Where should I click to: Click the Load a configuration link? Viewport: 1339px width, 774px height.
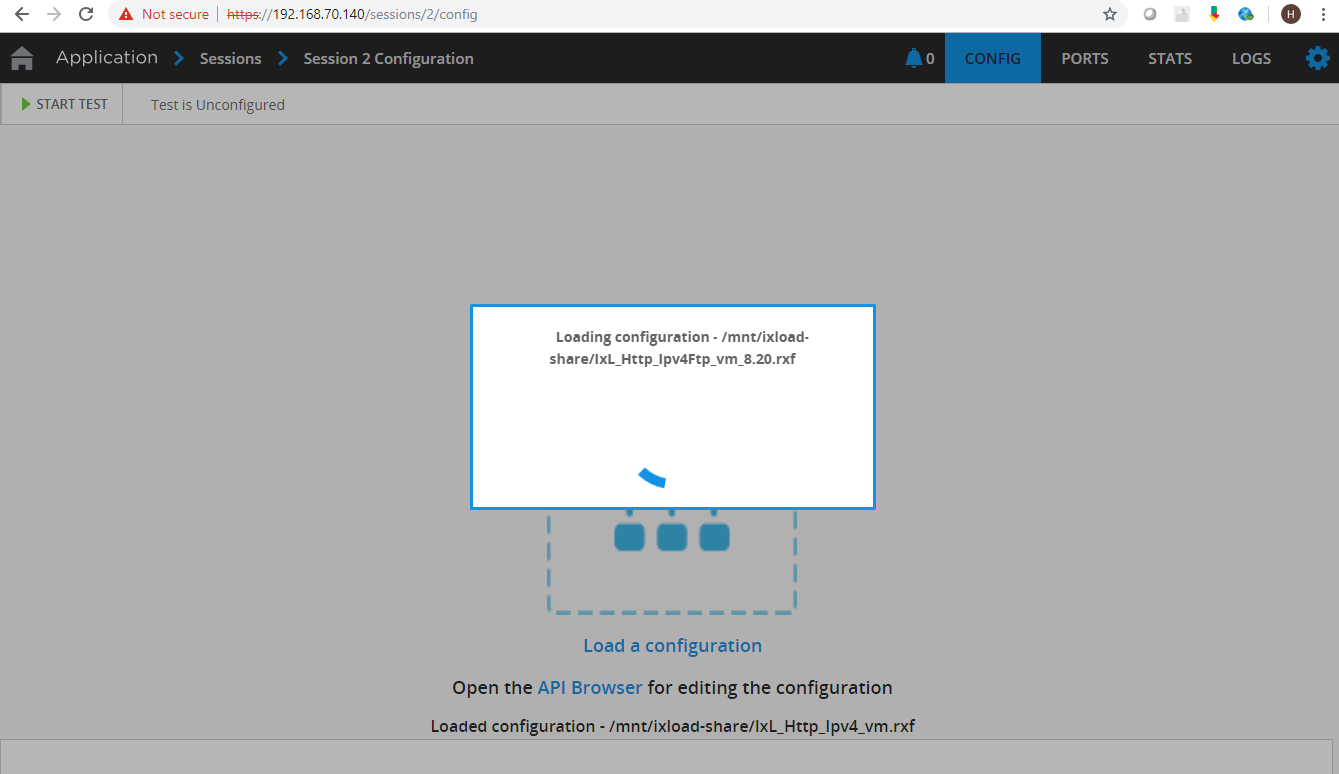click(672, 646)
